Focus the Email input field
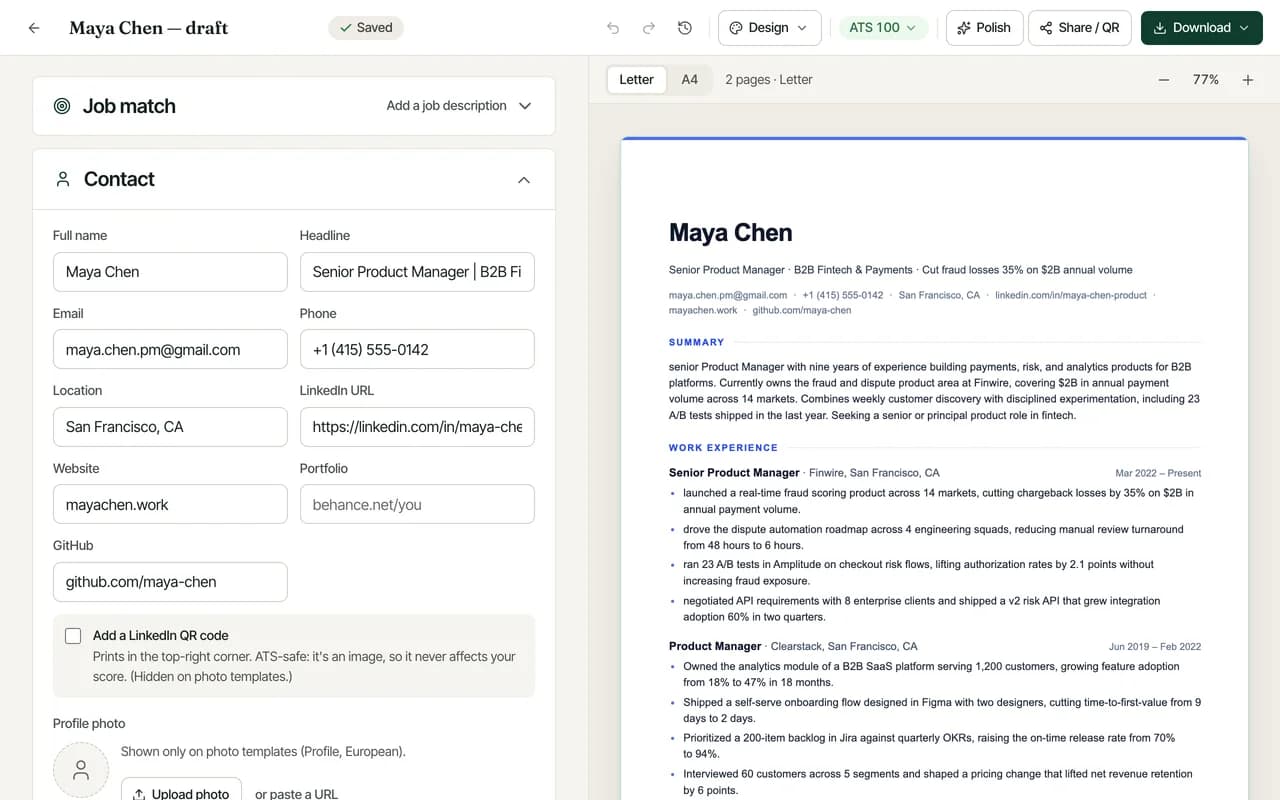Screen dimensions: 1280x800 tap(170, 350)
